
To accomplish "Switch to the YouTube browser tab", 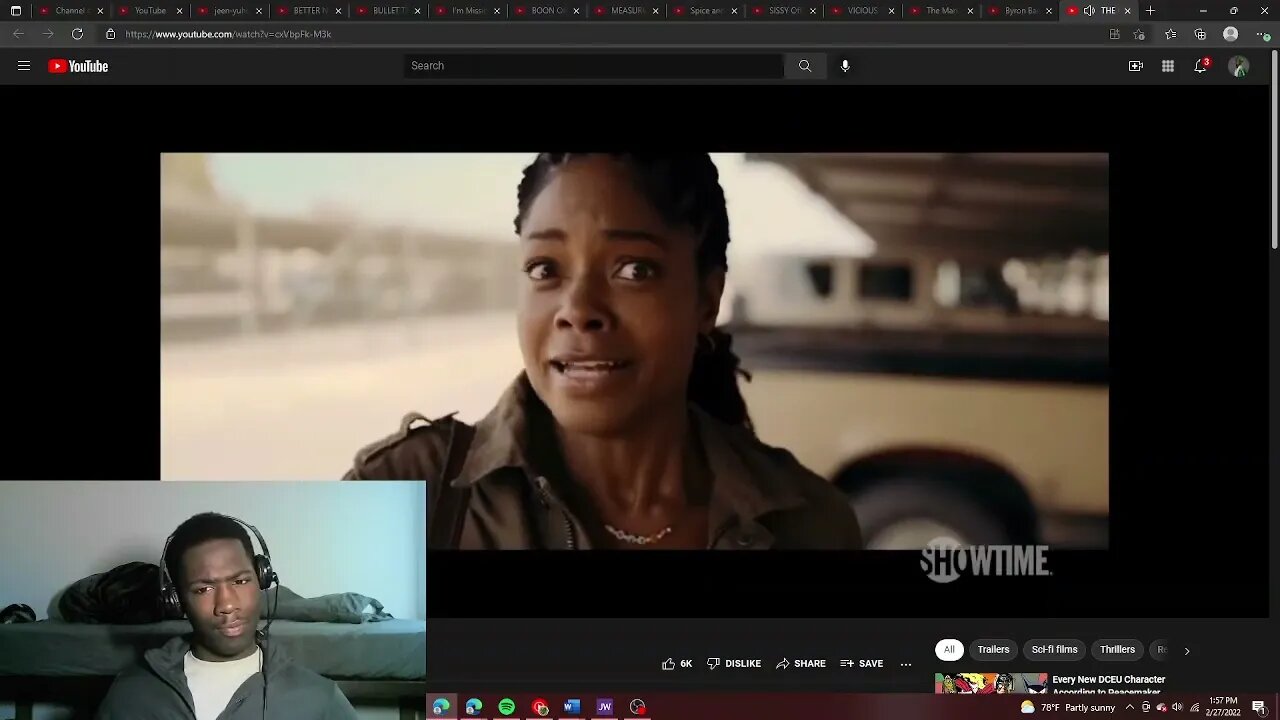I will 150,11.
